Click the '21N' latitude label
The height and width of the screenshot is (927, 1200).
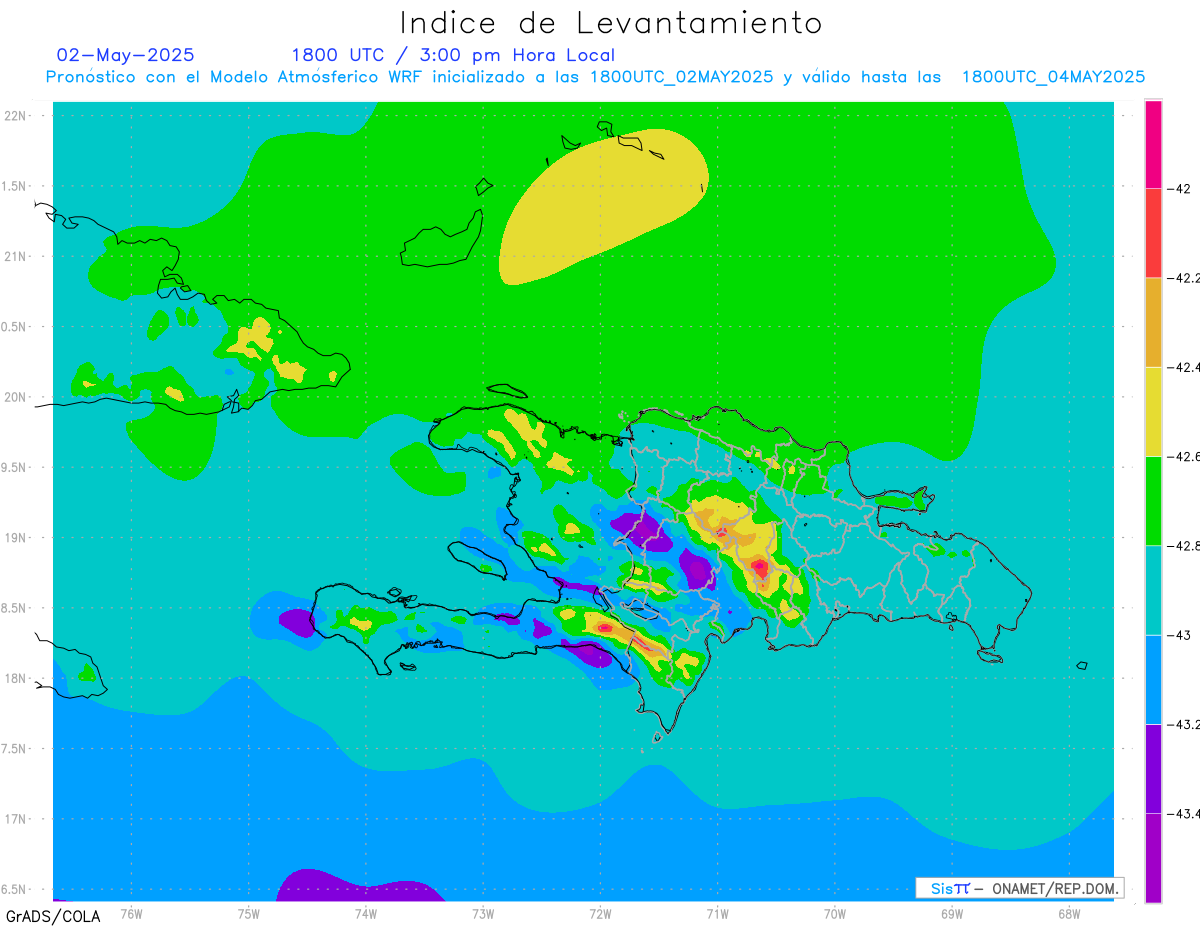tap(15, 256)
